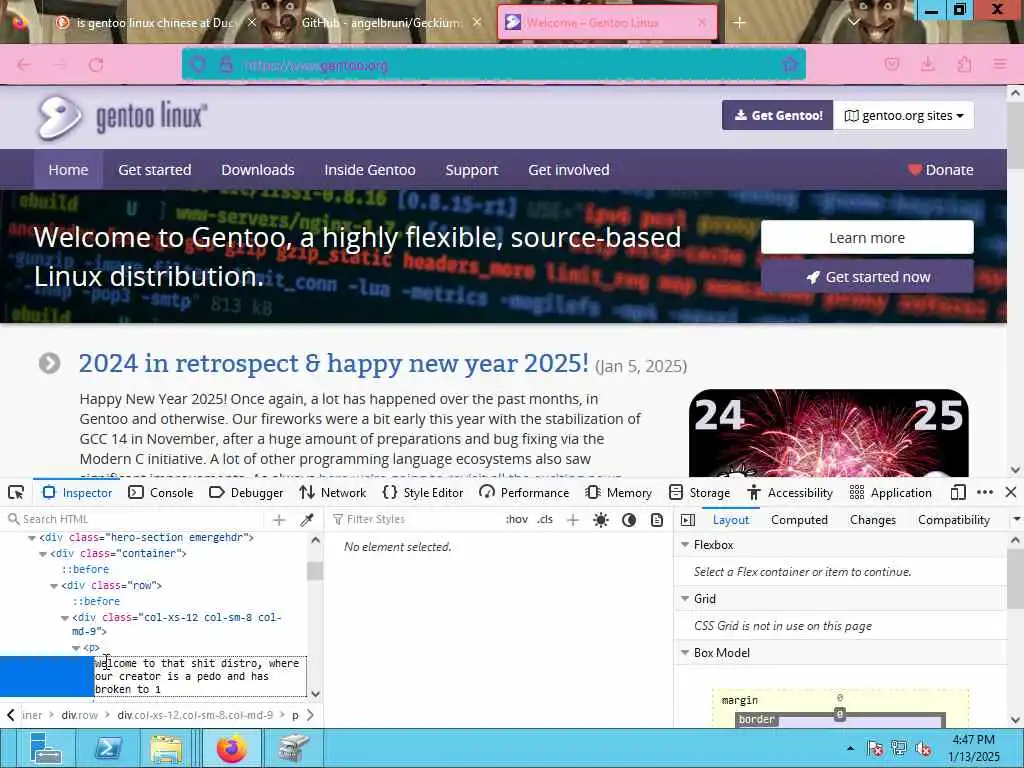This screenshot has height=768, width=1024.
Task: Collapse the div class container node
Action: point(42,554)
